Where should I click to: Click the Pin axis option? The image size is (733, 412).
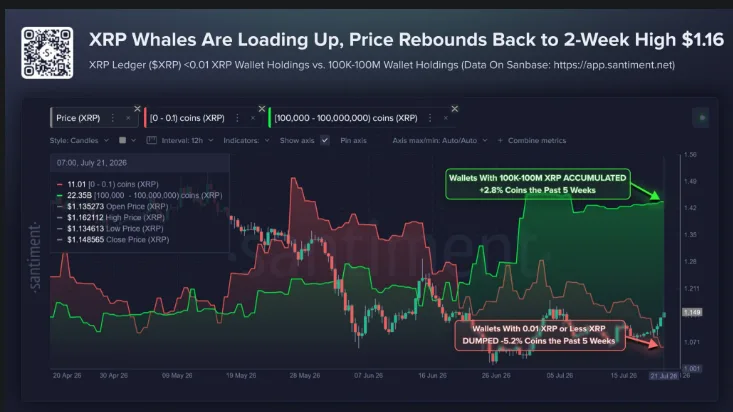tap(353, 140)
